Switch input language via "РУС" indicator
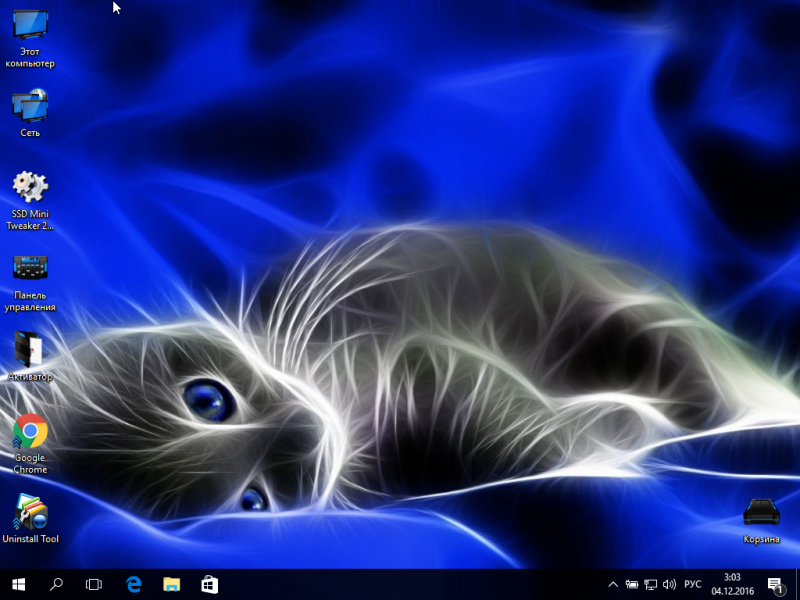Image resolution: width=800 pixels, height=600 pixels. (x=692, y=585)
